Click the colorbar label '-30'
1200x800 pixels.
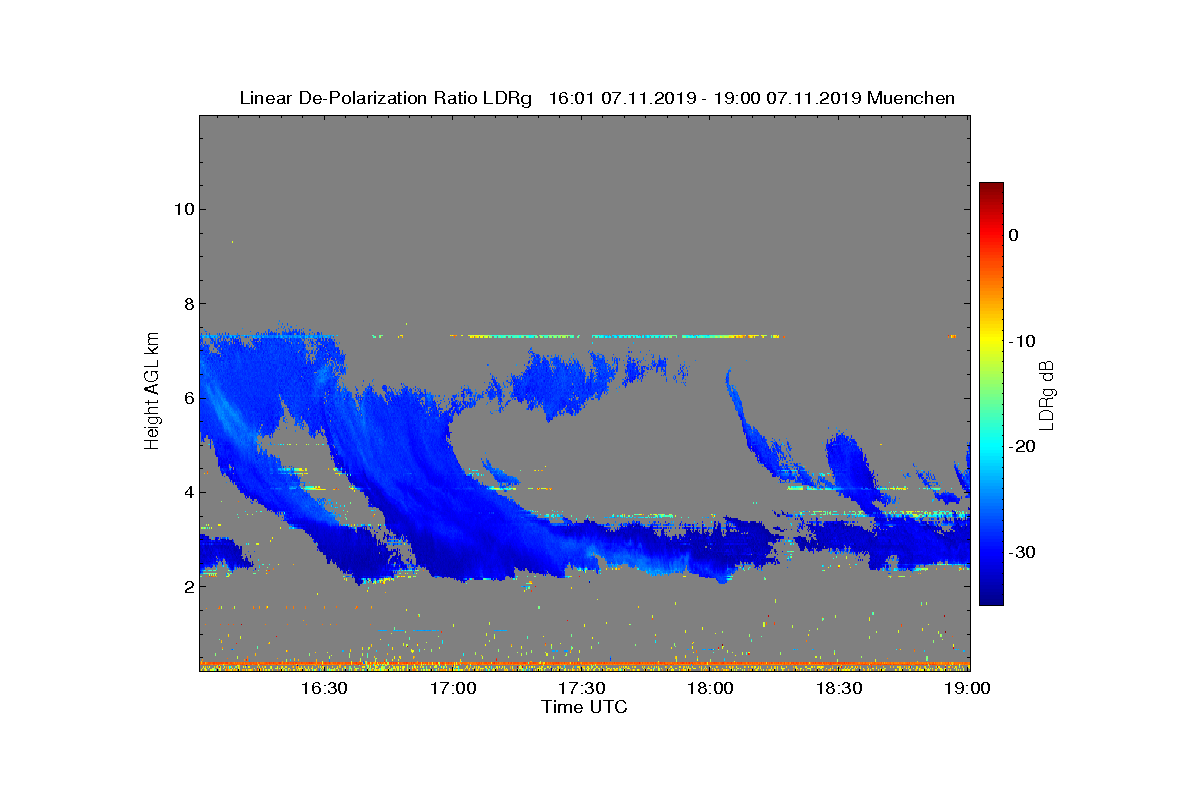(1021, 553)
